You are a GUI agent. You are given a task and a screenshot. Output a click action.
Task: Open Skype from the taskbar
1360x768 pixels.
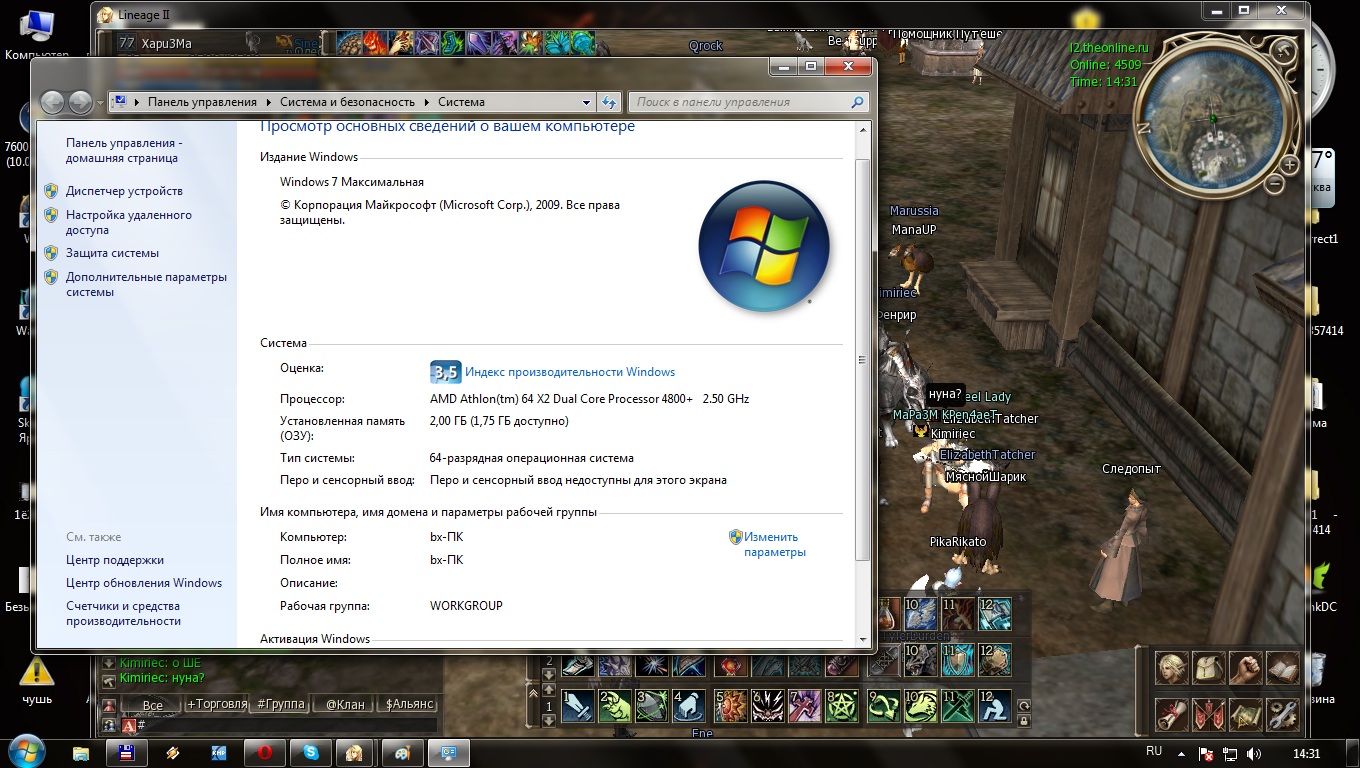(311, 753)
